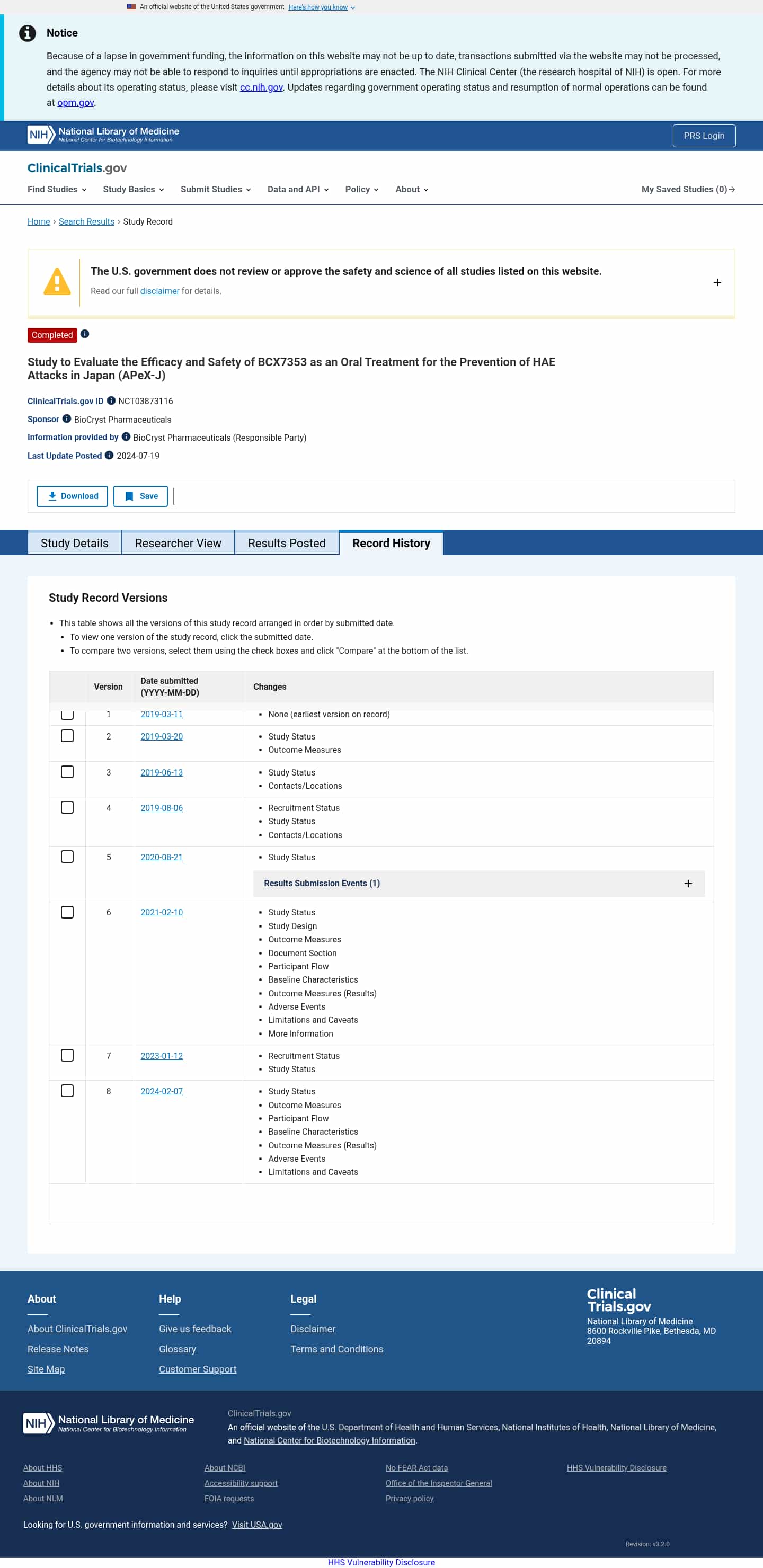The image size is (763, 1568).
Task: Select checkbox for version 2 (2019-03-20)
Action: tap(68, 736)
